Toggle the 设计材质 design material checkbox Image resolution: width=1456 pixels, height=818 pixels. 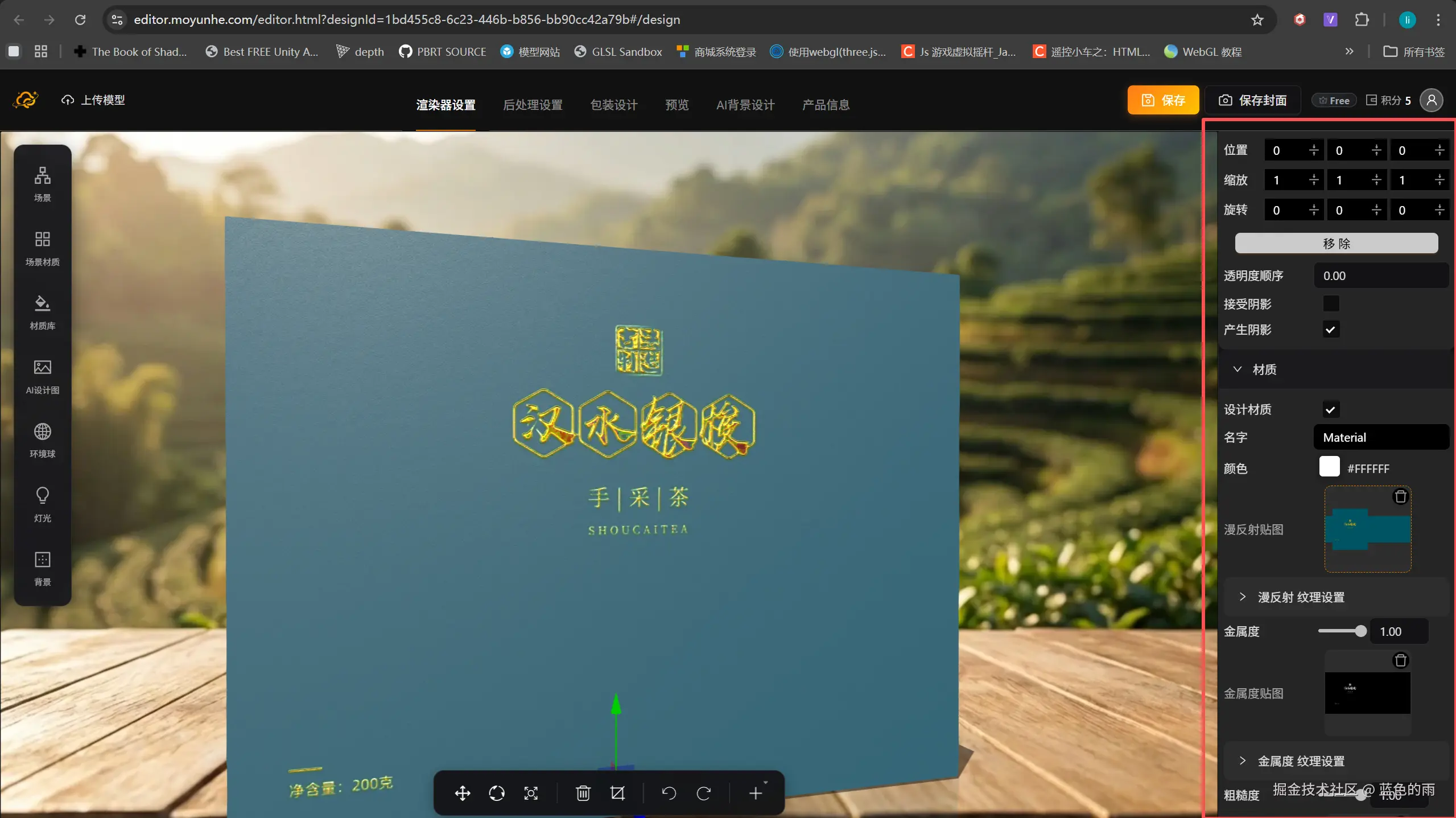1330,409
